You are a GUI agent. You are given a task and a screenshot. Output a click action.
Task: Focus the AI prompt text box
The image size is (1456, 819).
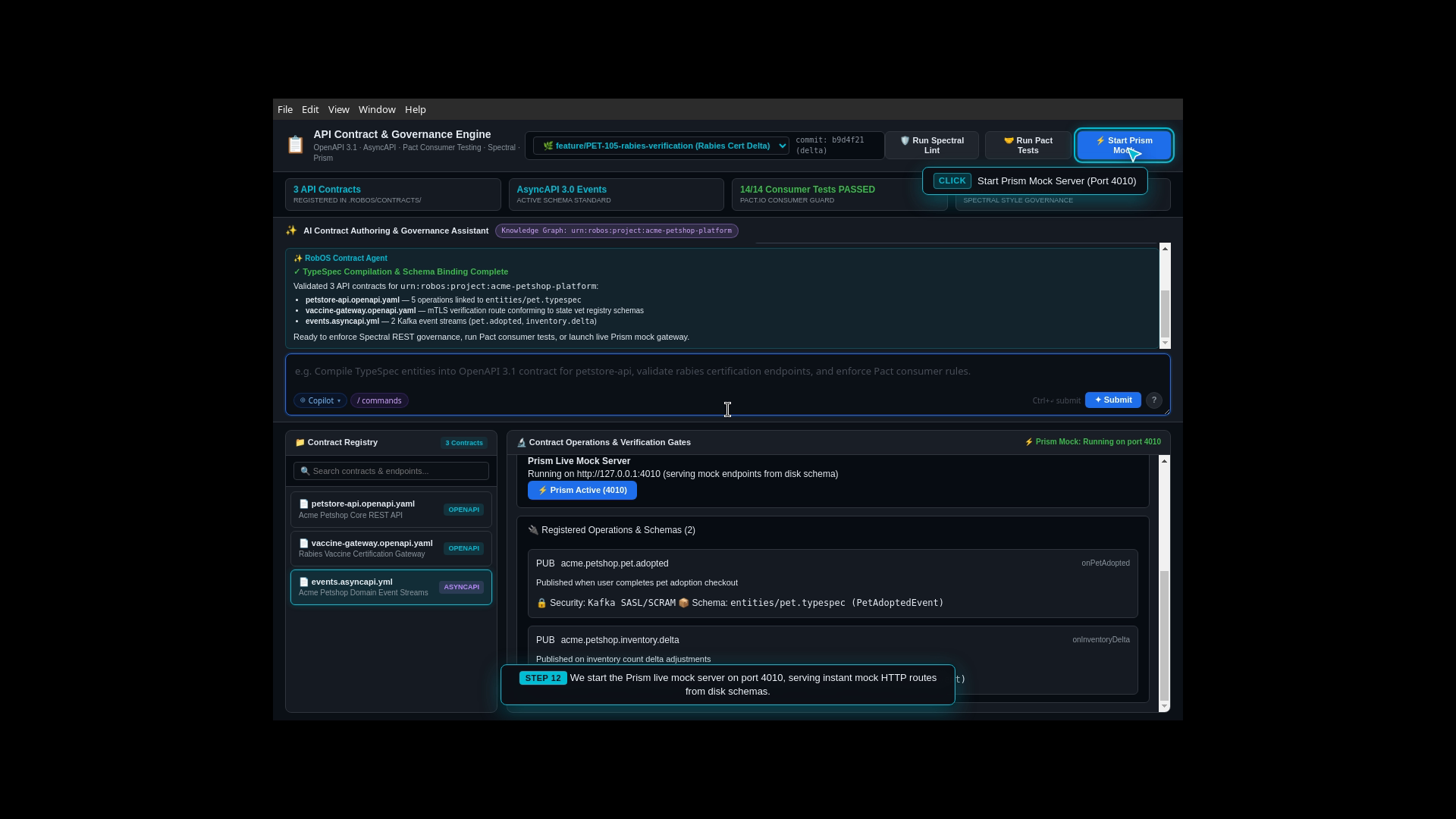pyautogui.click(x=727, y=372)
